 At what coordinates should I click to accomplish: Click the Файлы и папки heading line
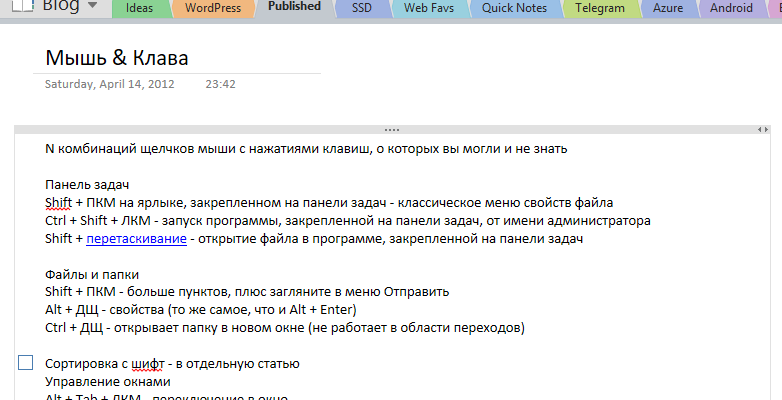click(92, 274)
